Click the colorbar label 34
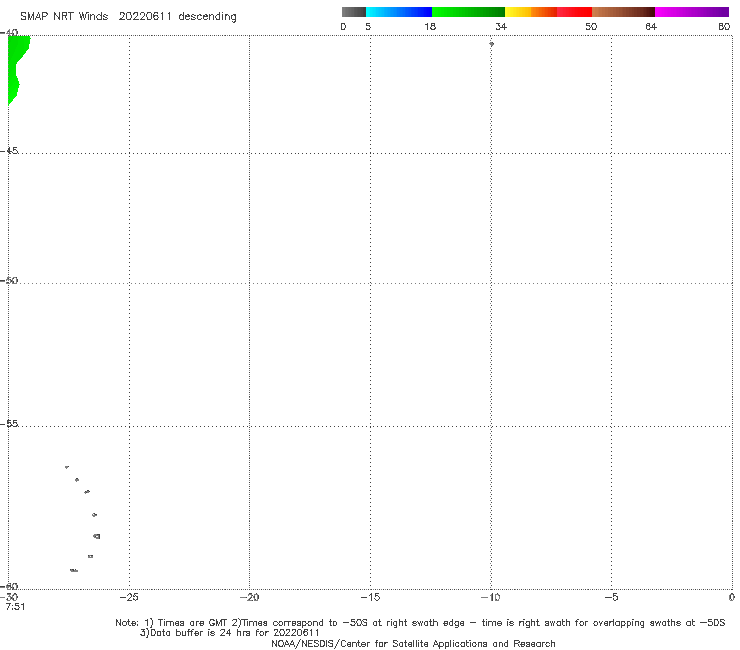This screenshot has height=650, width=740. tap(501, 26)
